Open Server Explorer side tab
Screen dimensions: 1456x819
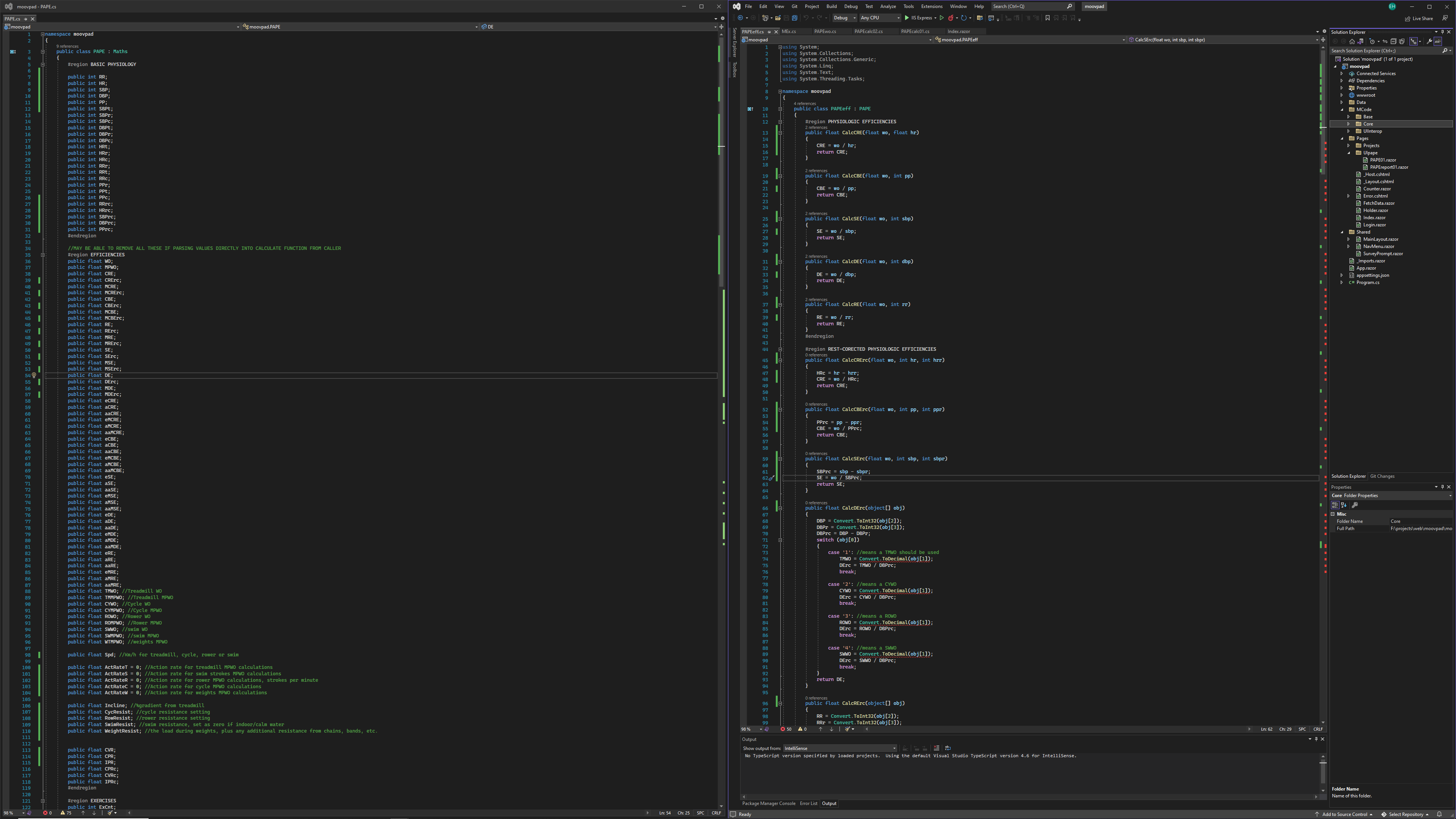tap(735, 42)
